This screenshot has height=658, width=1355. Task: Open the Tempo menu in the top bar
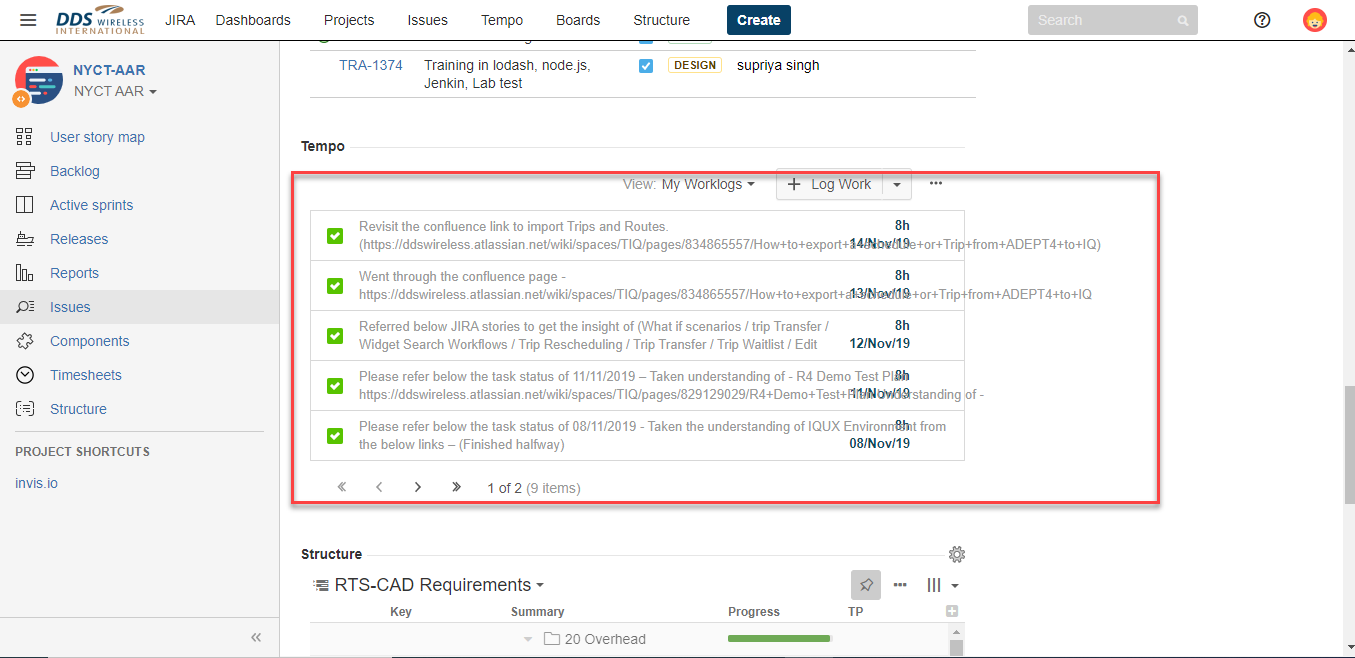(x=502, y=20)
